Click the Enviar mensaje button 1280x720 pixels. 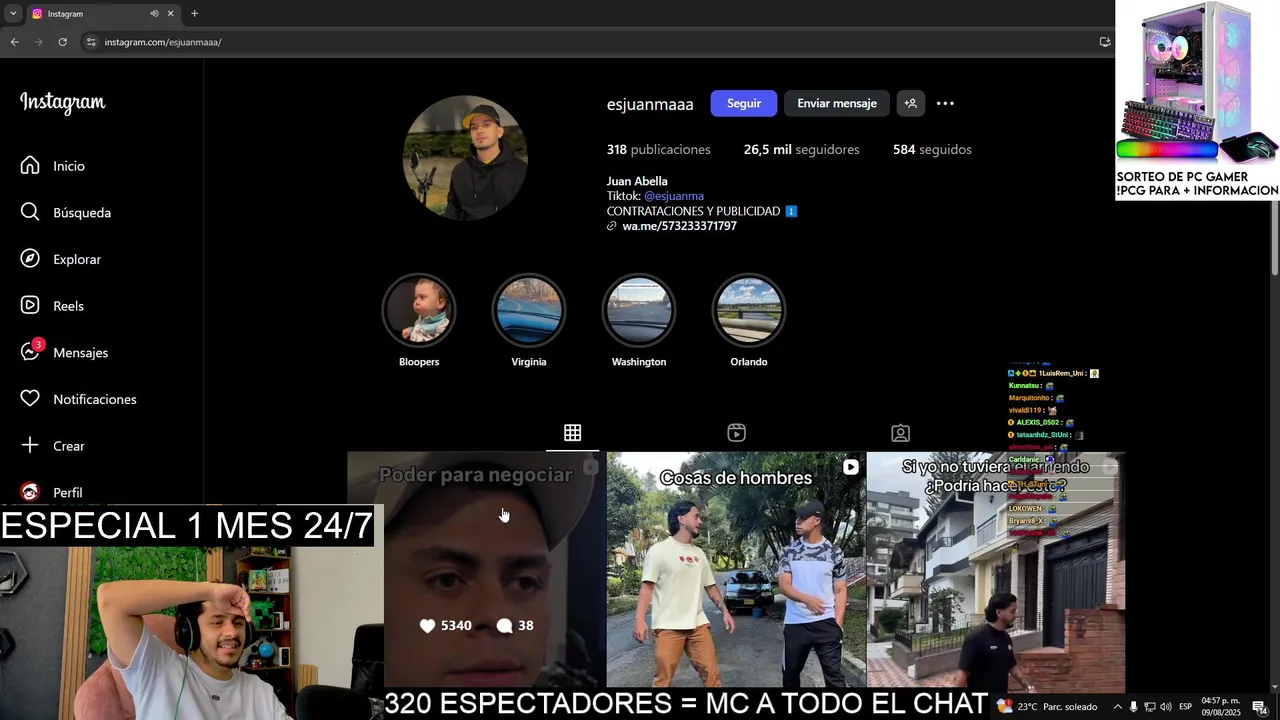[837, 103]
